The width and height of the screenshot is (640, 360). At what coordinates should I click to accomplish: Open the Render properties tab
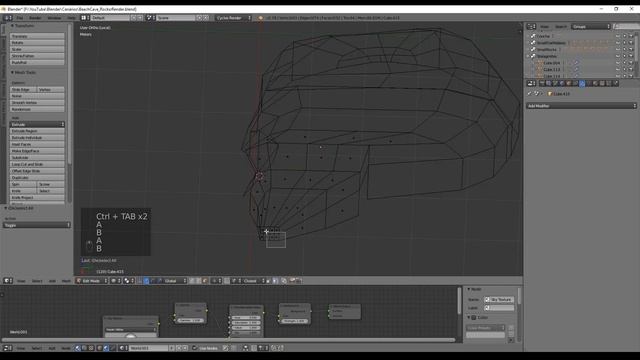click(x=542, y=83)
